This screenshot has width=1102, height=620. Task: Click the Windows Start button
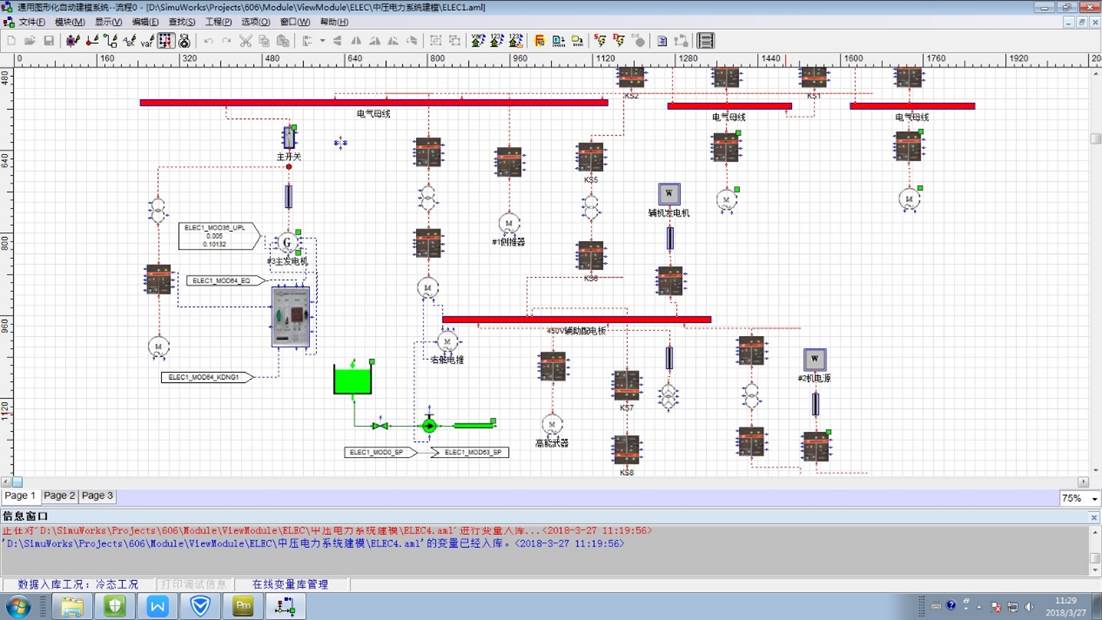coord(18,606)
